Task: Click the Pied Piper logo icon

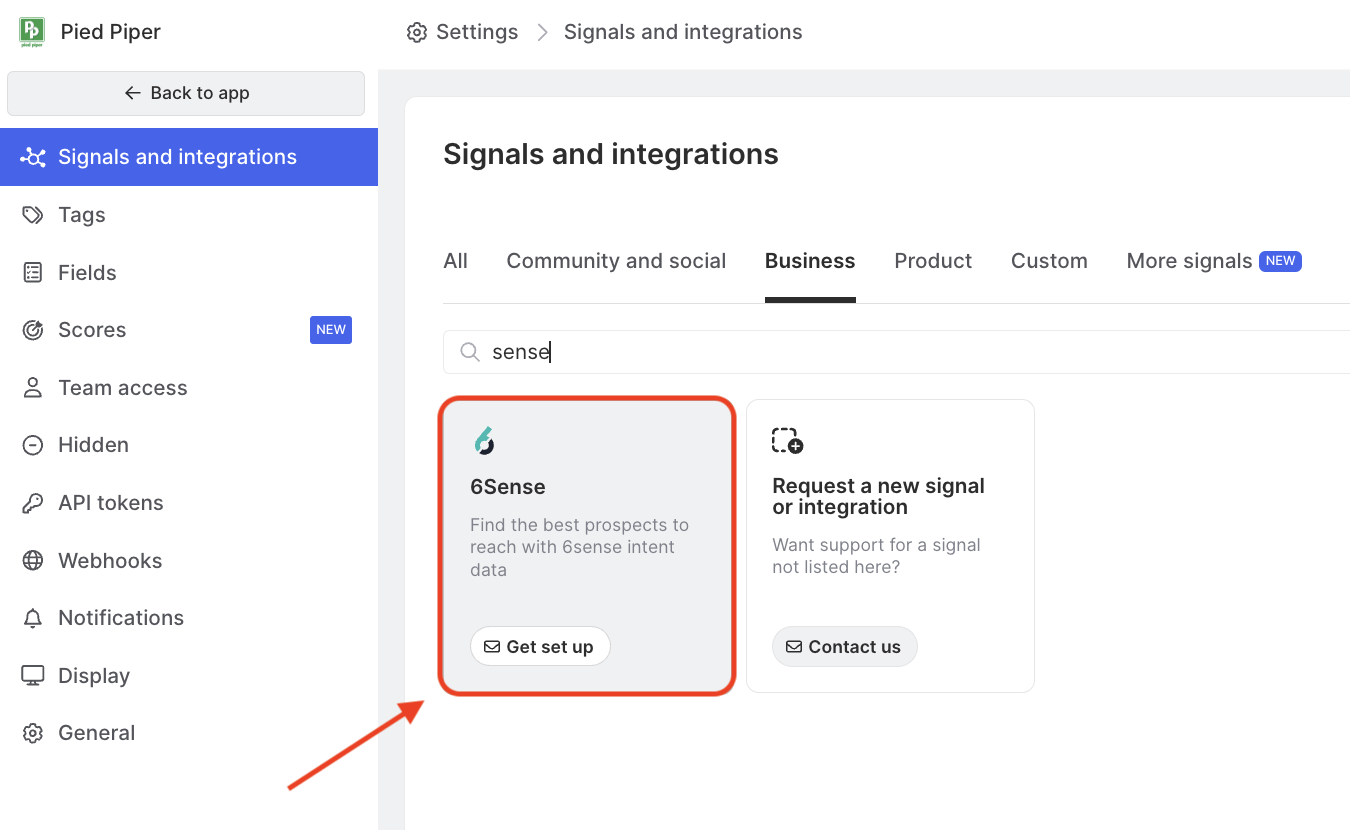Action: coord(32,32)
